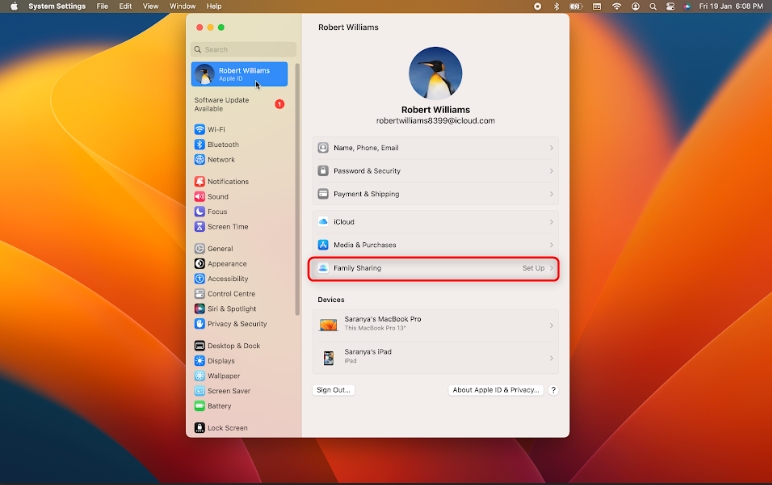772x485 pixels.
Task: Open the View menu
Action: [150, 6]
